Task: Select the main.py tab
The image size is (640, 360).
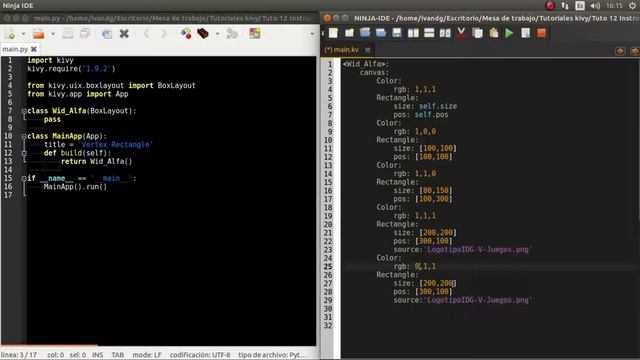Action: pos(15,49)
